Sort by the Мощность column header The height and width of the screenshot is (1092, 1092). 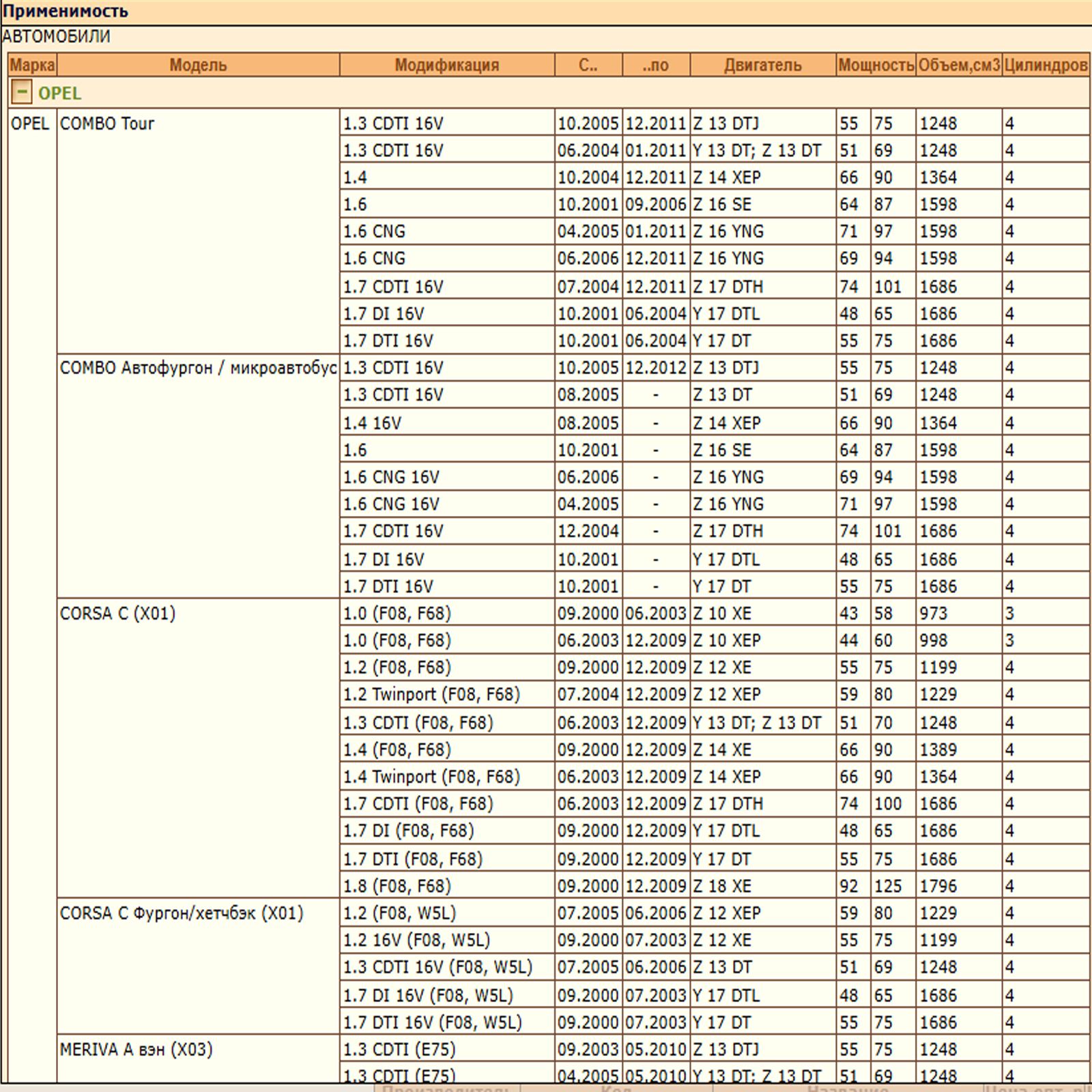(x=876, y=66)
